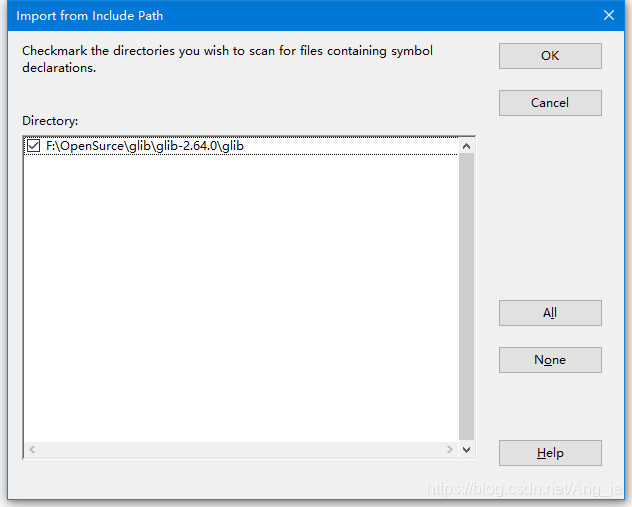
Task: Open the Help button
Action: 550,453
